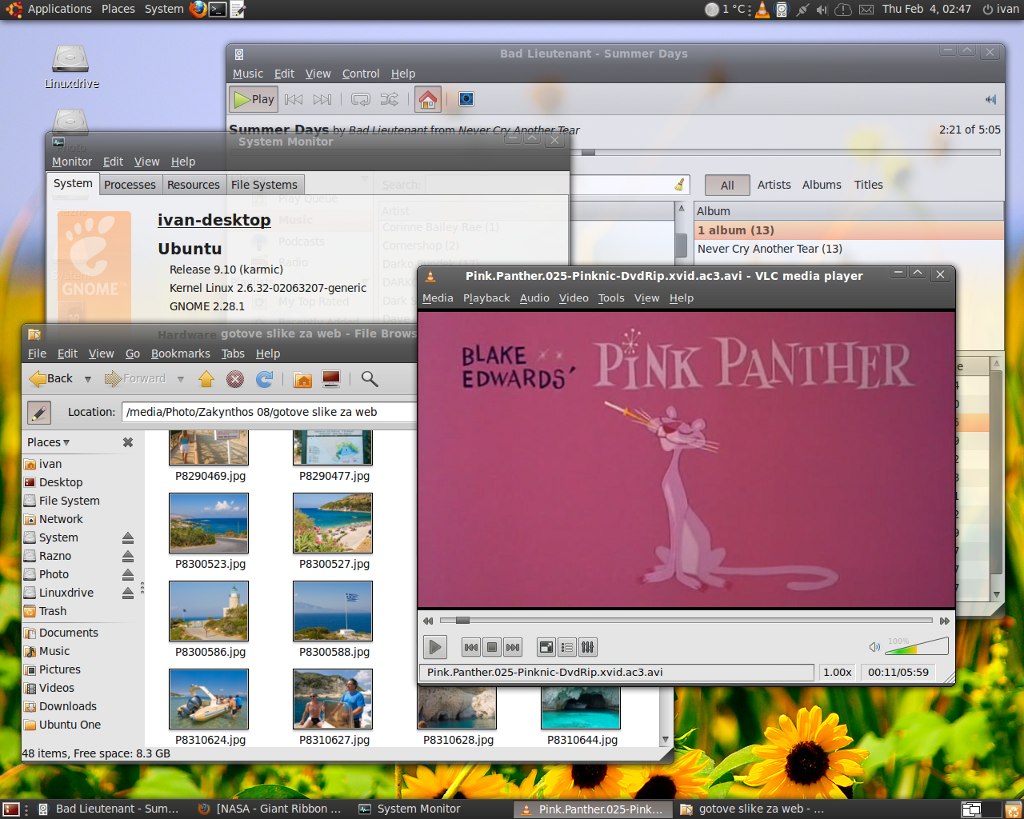Viewport: 1024px width, 819px height.
Task: Switch to the Resources tab
Action: (x=193, y=185)
